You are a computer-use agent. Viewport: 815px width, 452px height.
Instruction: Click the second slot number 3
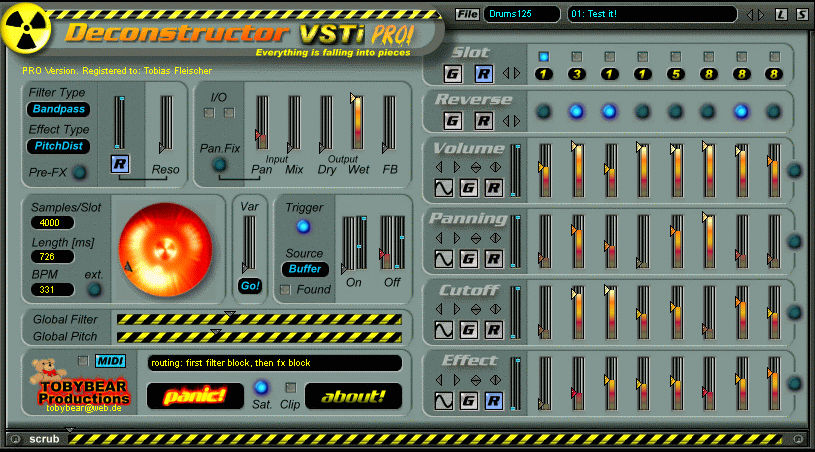(576, 74)
